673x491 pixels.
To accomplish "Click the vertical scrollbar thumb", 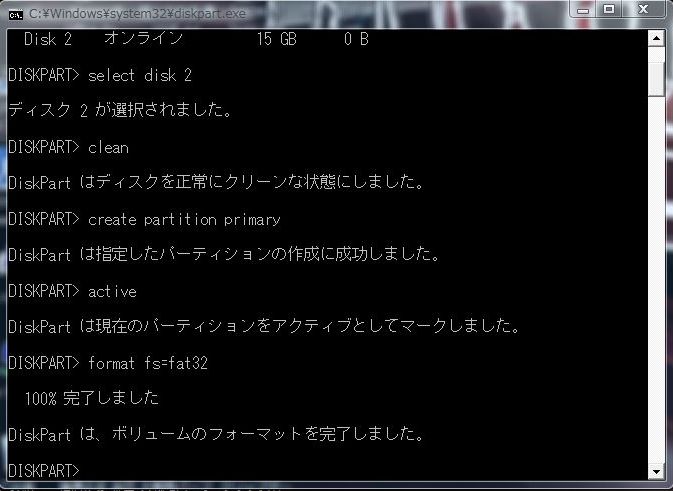I will (x=656, y=79).
